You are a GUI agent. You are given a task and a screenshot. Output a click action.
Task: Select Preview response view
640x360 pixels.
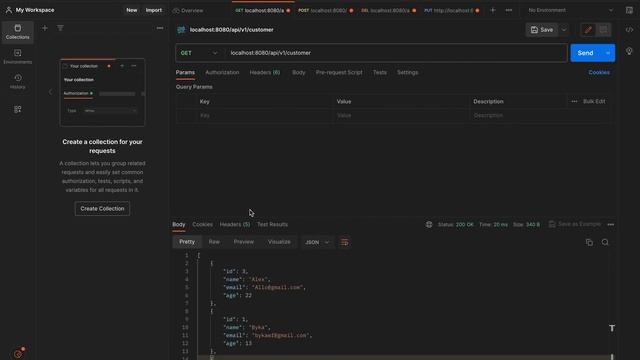pos(243,242)
